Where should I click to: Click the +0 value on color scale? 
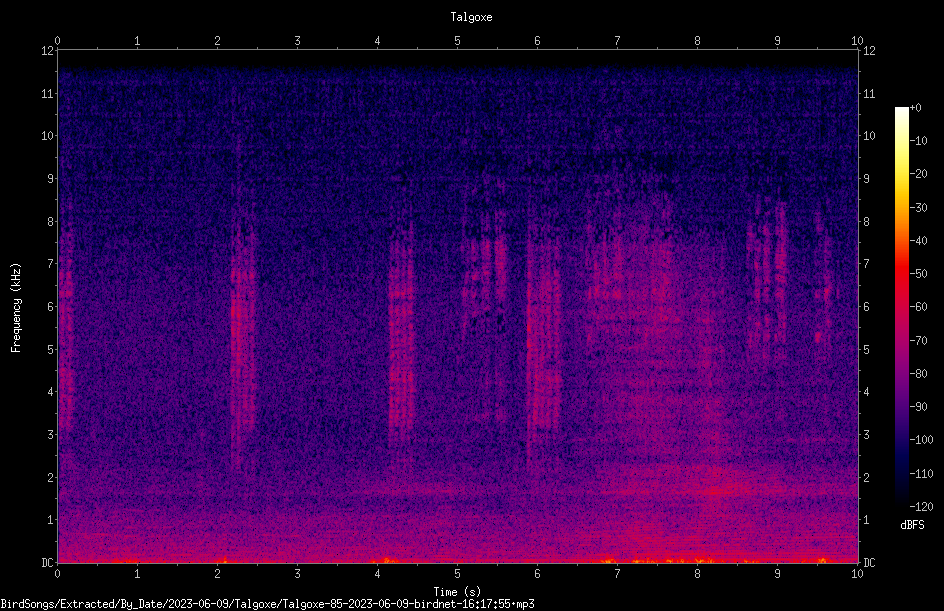point(916,108)
